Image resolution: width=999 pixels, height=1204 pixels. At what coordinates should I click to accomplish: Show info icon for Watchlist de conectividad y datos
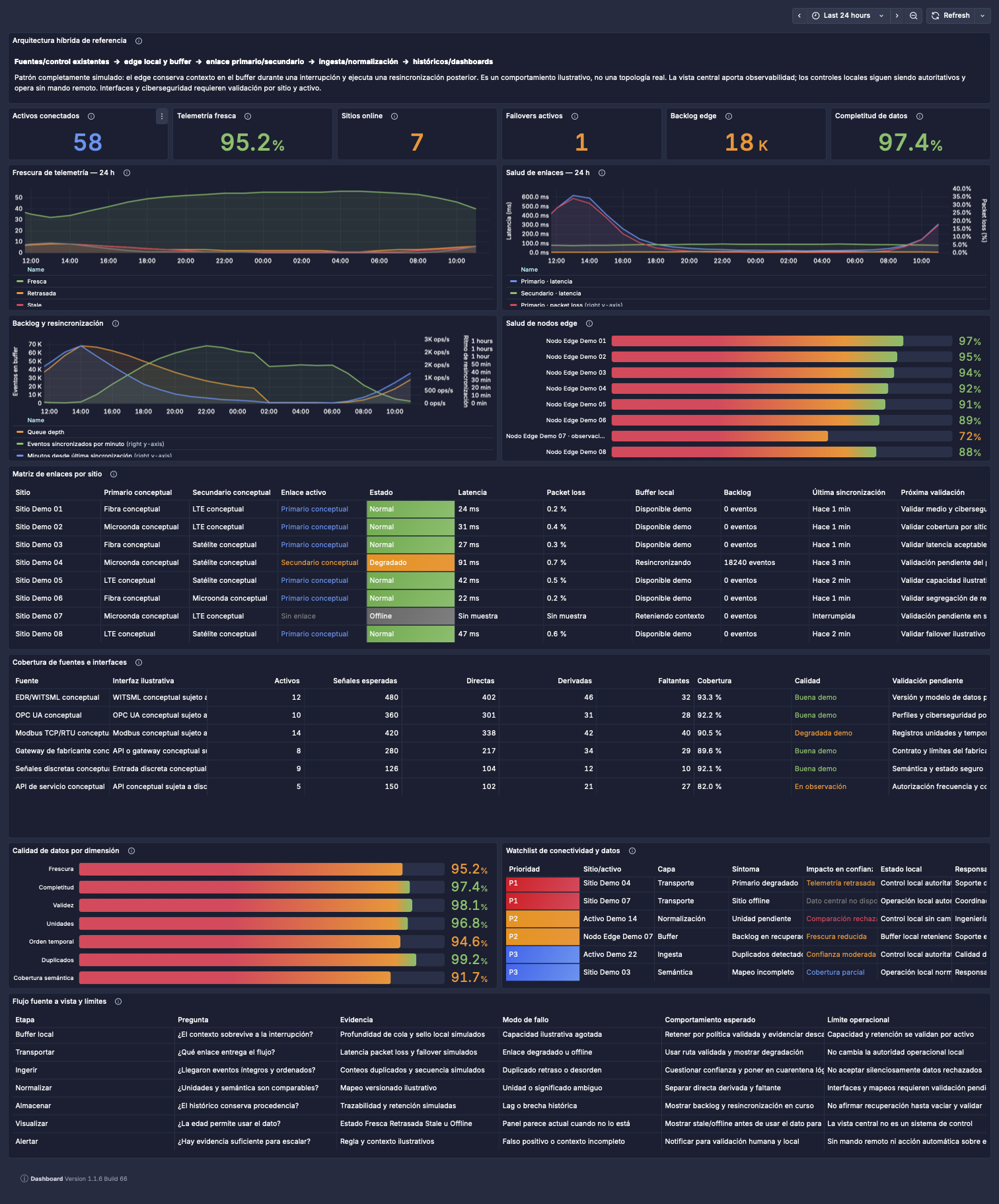632,851
